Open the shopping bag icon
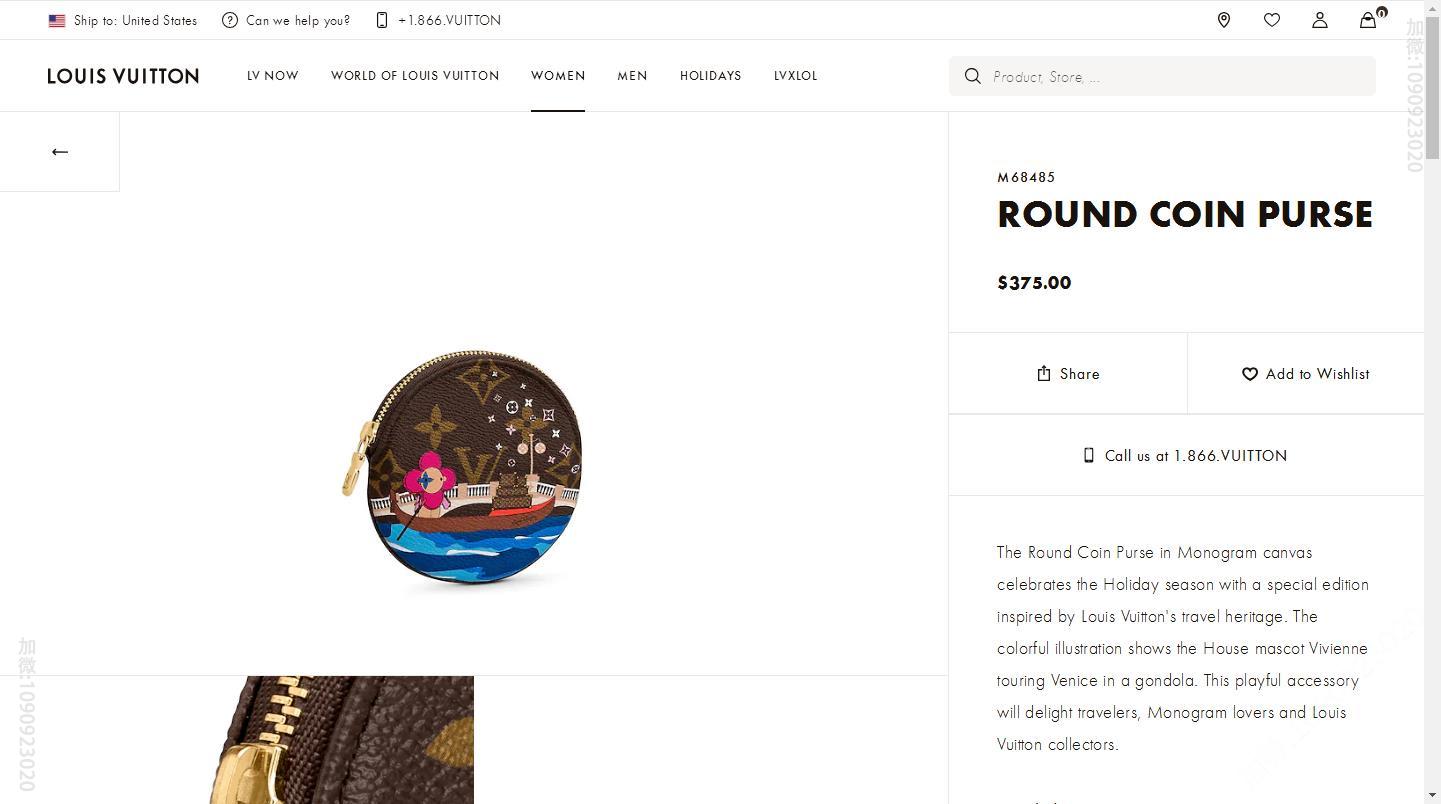Image resolution: width=1441 pixels, height=804 pixels. point(1368,20)
